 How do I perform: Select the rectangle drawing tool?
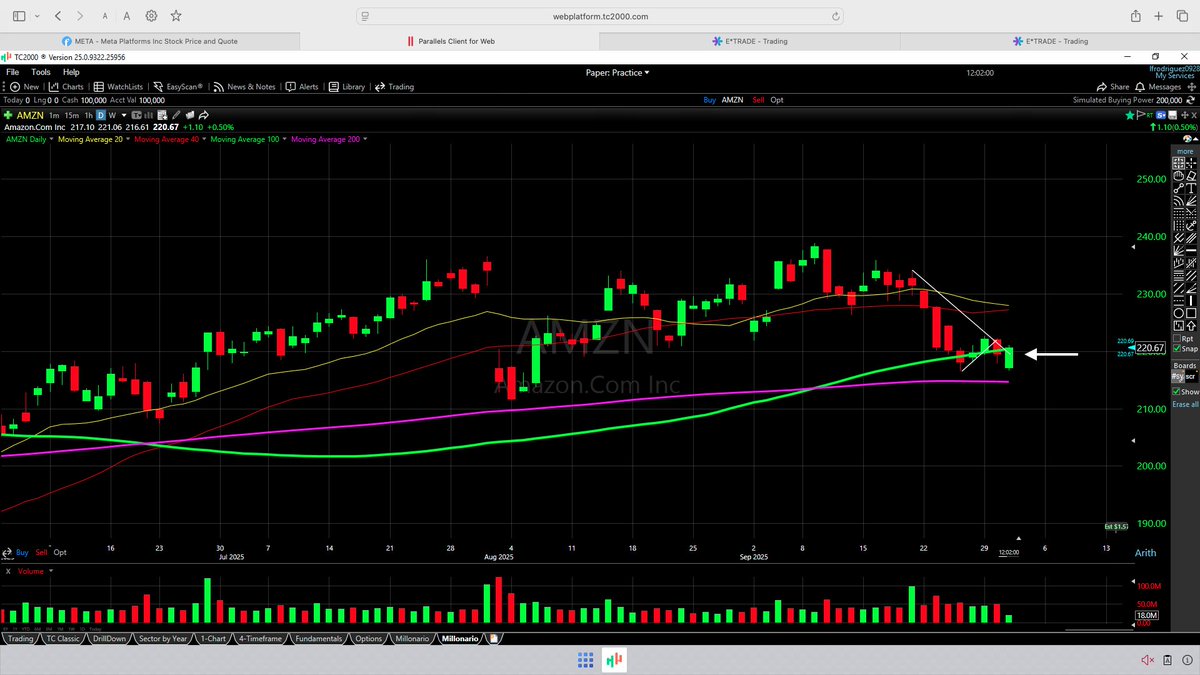coord(1191,312)
